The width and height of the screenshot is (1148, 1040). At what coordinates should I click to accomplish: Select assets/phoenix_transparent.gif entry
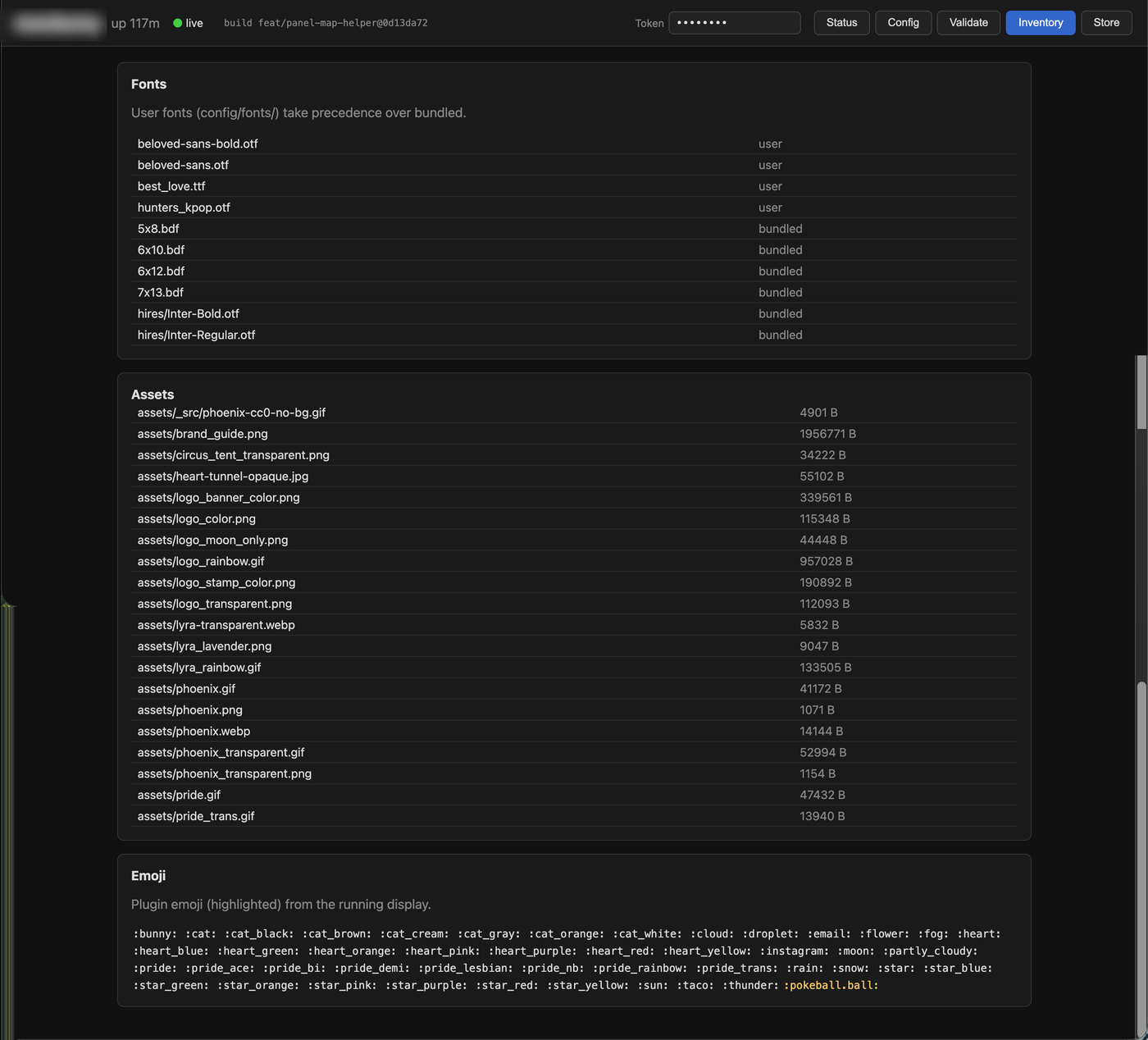[574, 754]
